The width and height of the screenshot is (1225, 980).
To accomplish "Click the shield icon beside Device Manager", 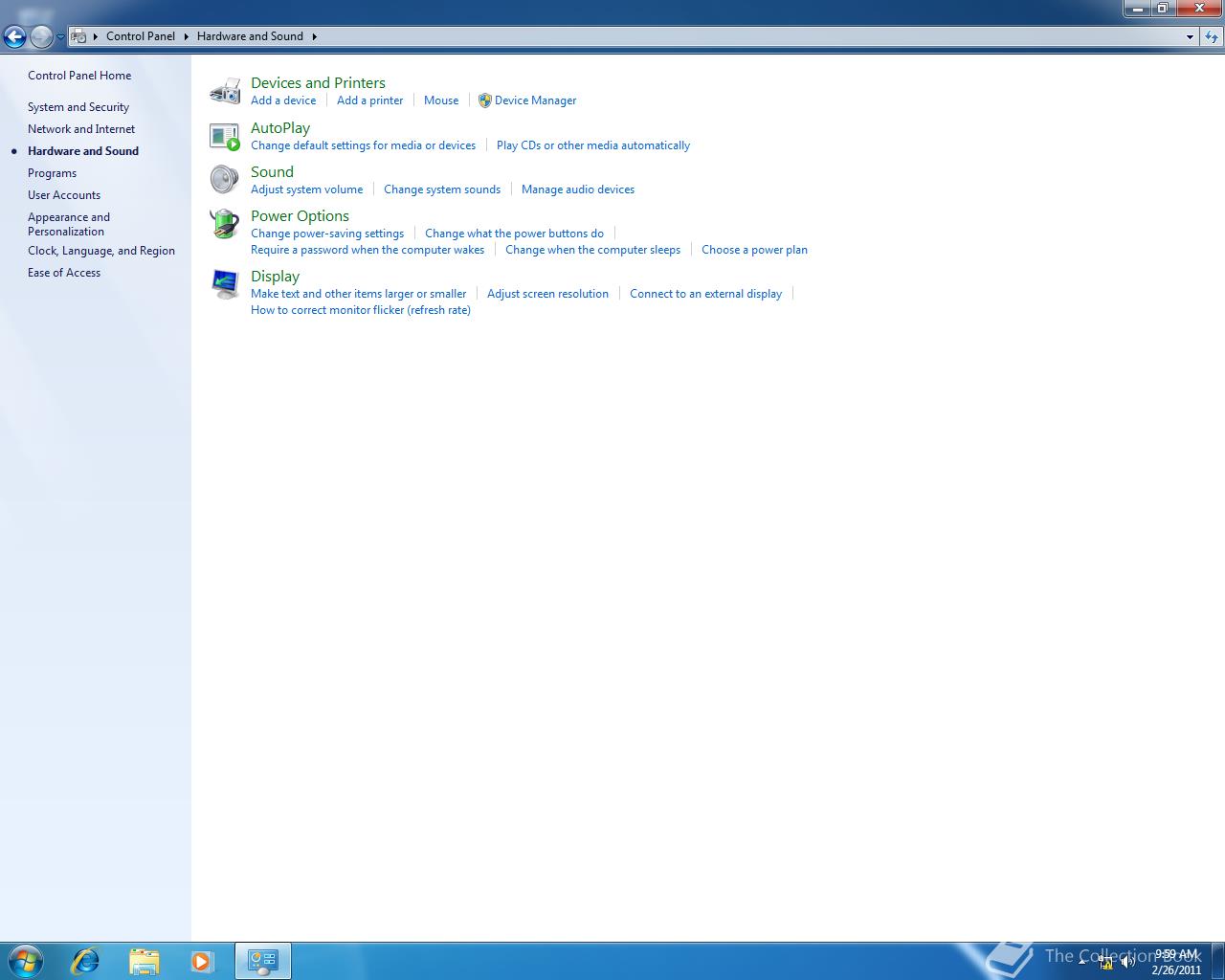I will pyautogui.click(x=485, y=100).
